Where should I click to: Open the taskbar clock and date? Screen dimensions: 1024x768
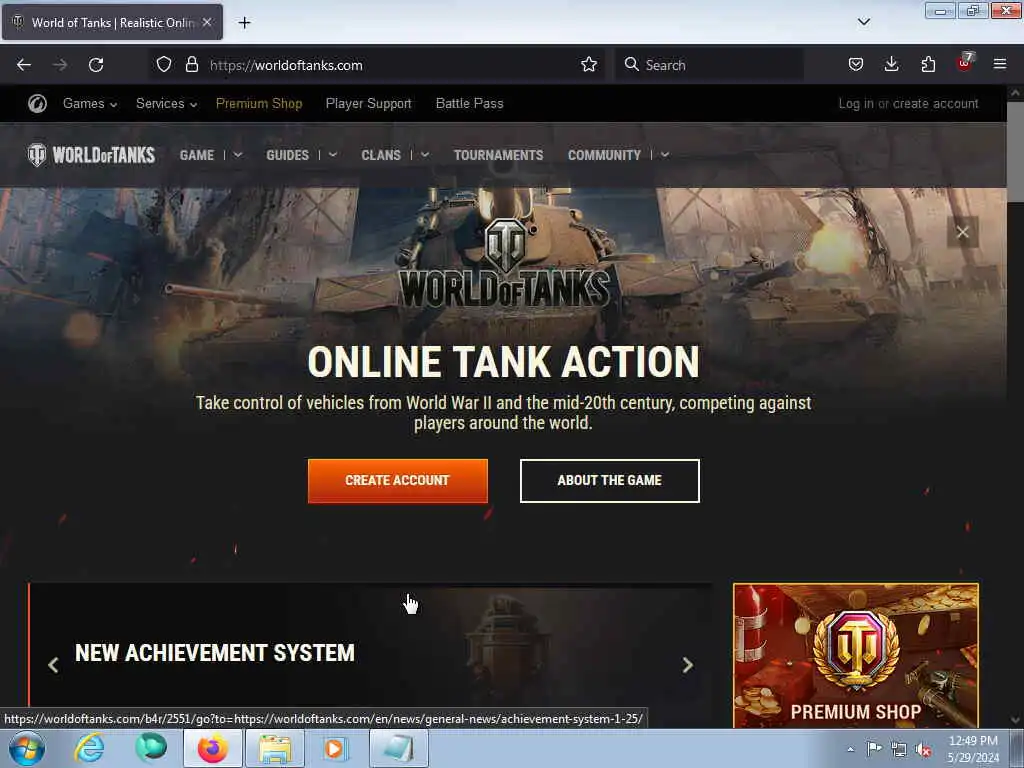tap(973, 749)
